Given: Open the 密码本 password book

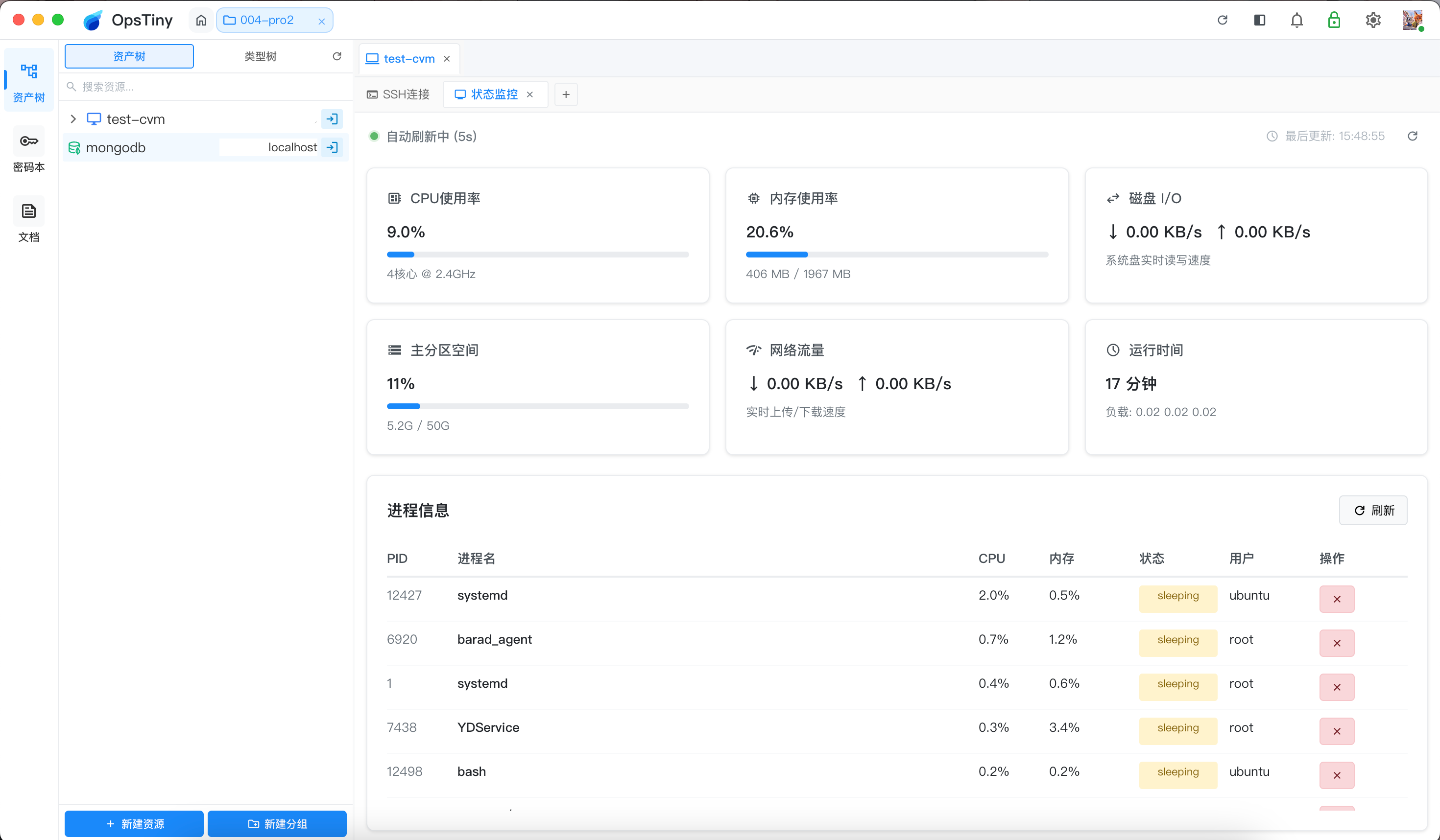Looking at the screenshot, I should coord(28,150).
